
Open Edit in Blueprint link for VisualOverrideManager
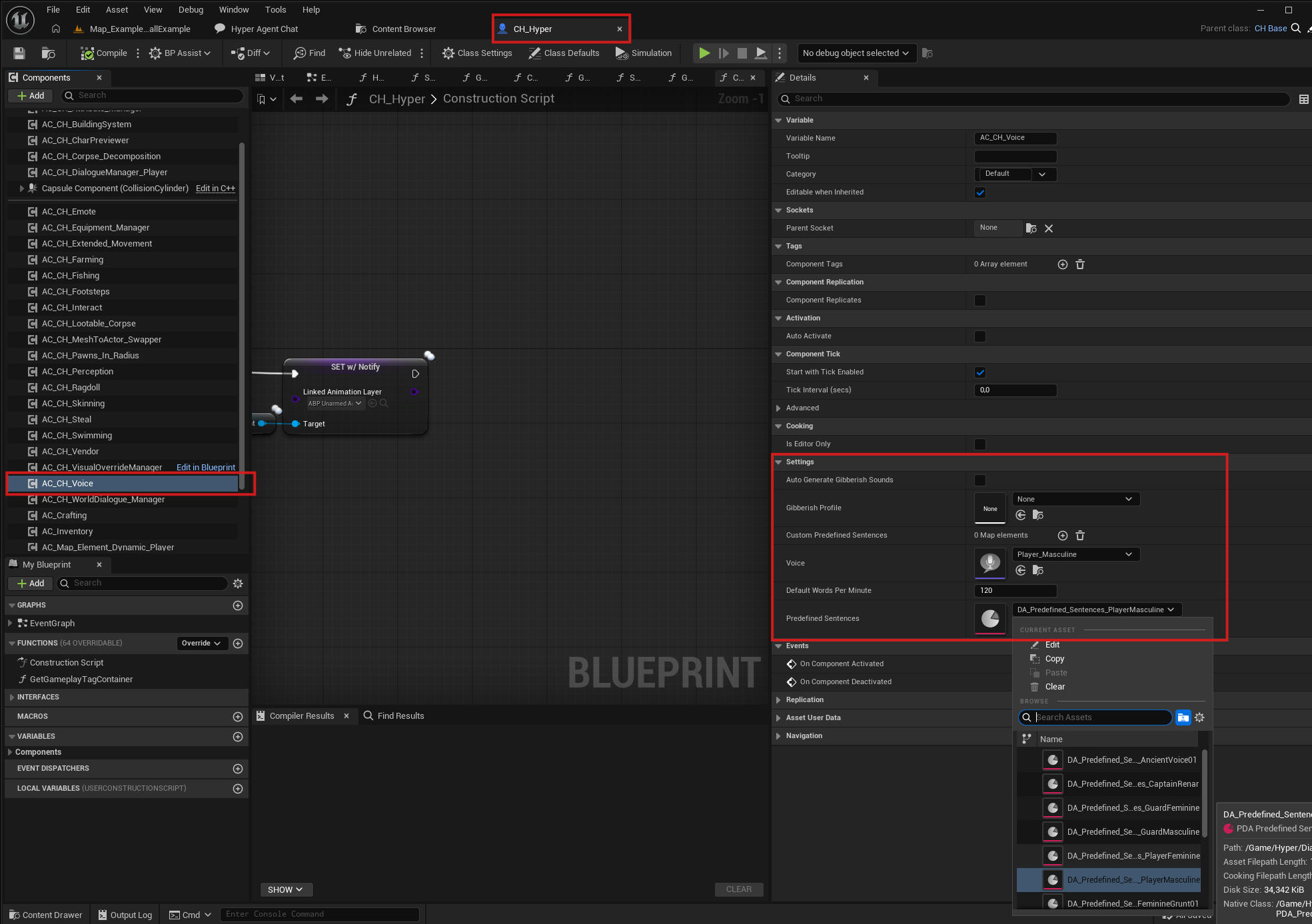[206, 468]
